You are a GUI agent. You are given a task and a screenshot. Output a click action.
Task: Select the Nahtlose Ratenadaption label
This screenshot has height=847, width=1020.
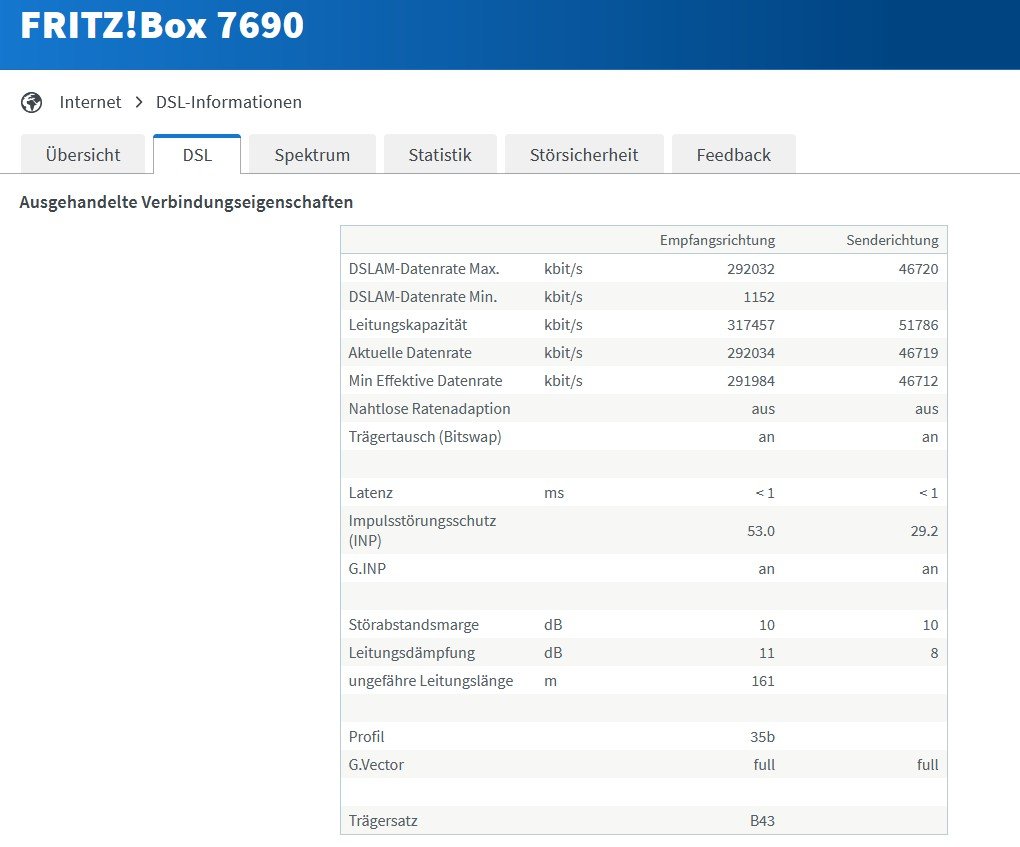click(x=429, y=409)
